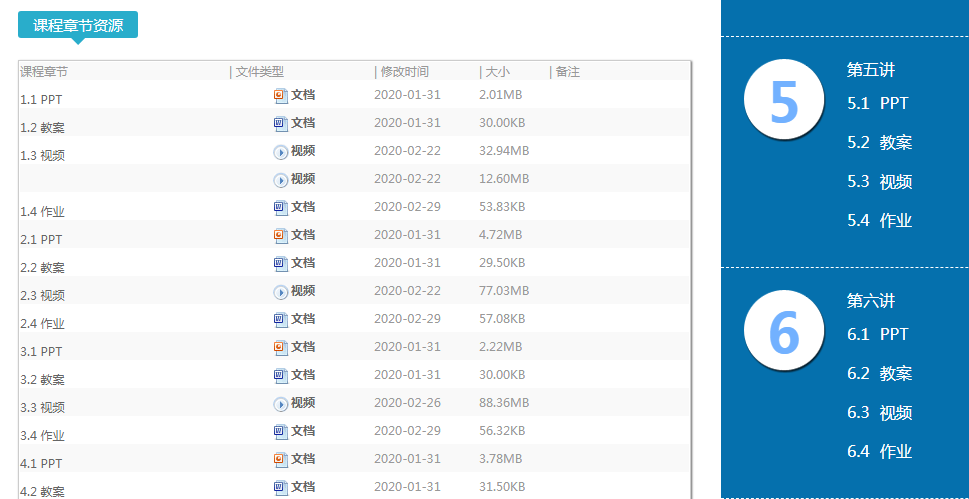969x499 pixels.
Task: Click the video icon in row 3.3 视频
Action: point(280,403)
